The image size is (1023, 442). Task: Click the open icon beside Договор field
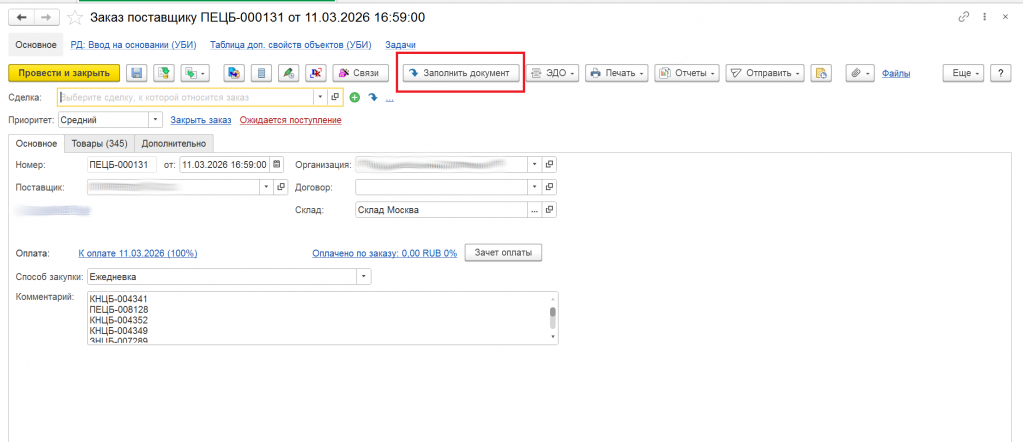pyautogui.click(x=549, y=187)
